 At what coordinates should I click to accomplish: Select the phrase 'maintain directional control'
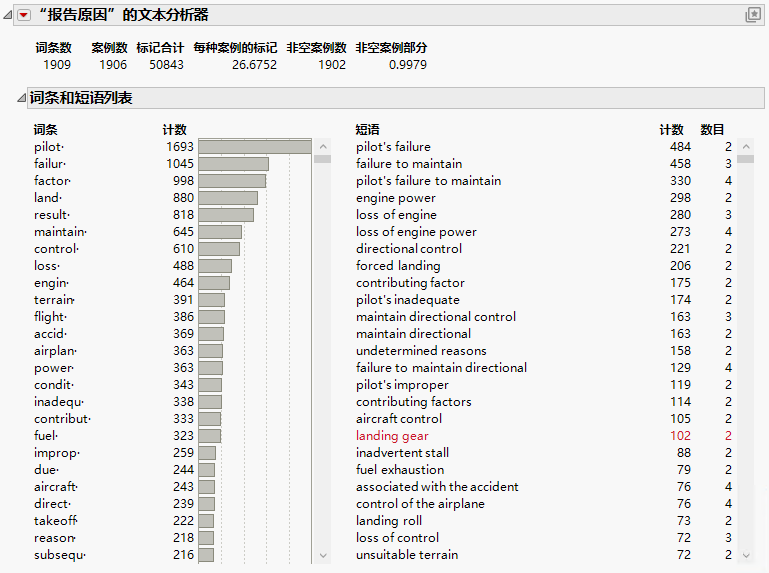coord(436,317)
